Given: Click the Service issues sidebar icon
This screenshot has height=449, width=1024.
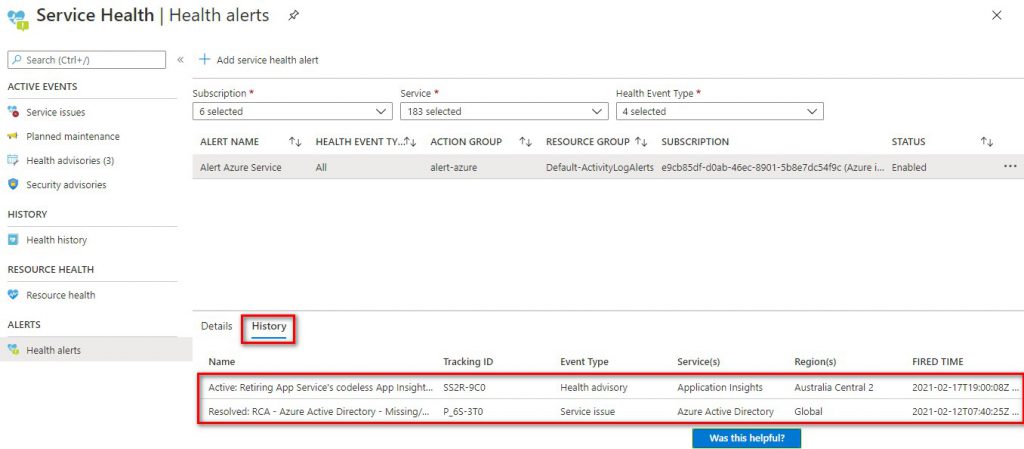Looking at the screenshot, I should [14, 113].
